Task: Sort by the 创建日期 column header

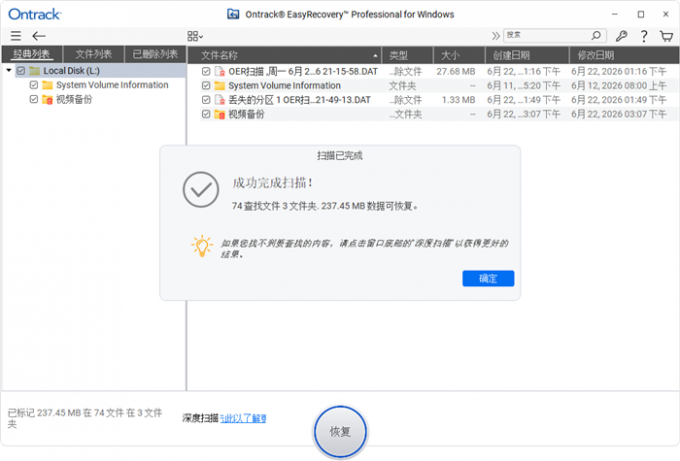Action: click(x=527, y=55)
